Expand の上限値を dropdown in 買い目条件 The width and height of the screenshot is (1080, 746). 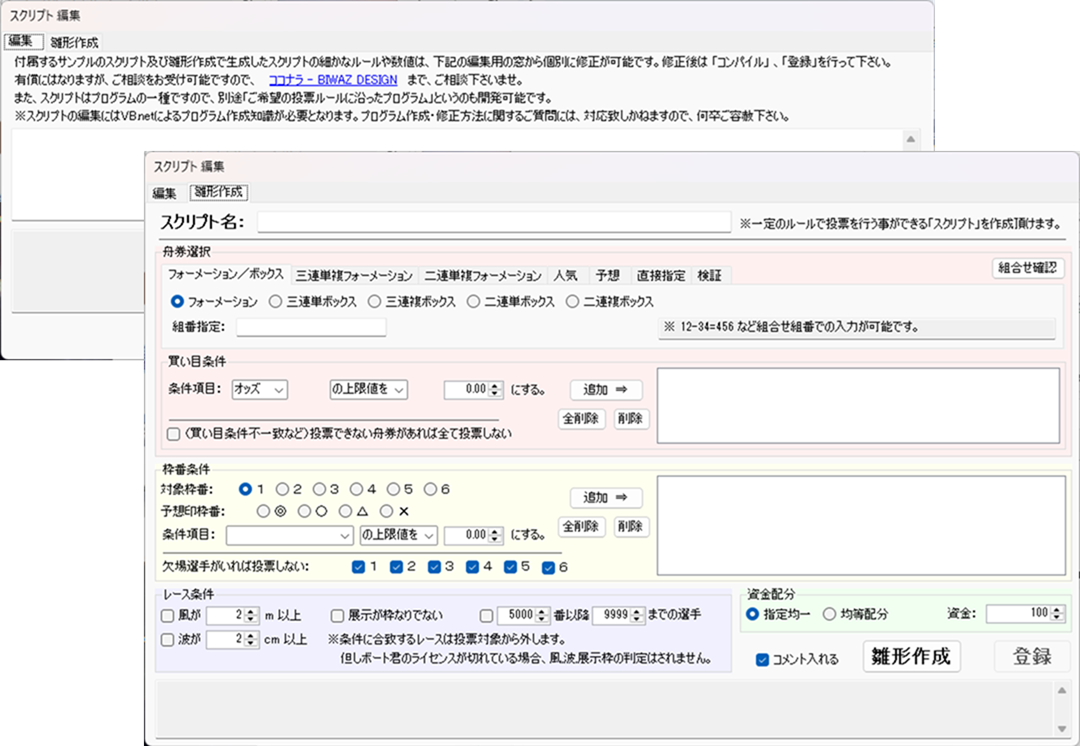click(368, 389)
